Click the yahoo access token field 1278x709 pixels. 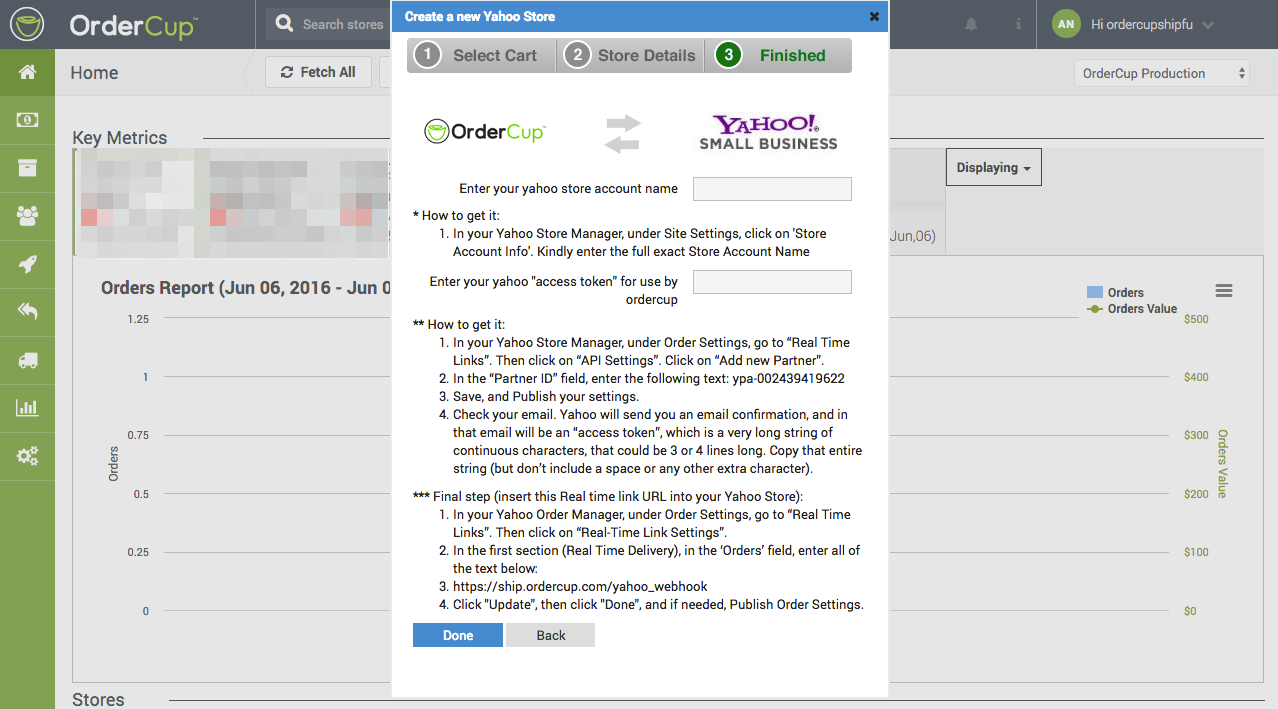coord(772,282)
